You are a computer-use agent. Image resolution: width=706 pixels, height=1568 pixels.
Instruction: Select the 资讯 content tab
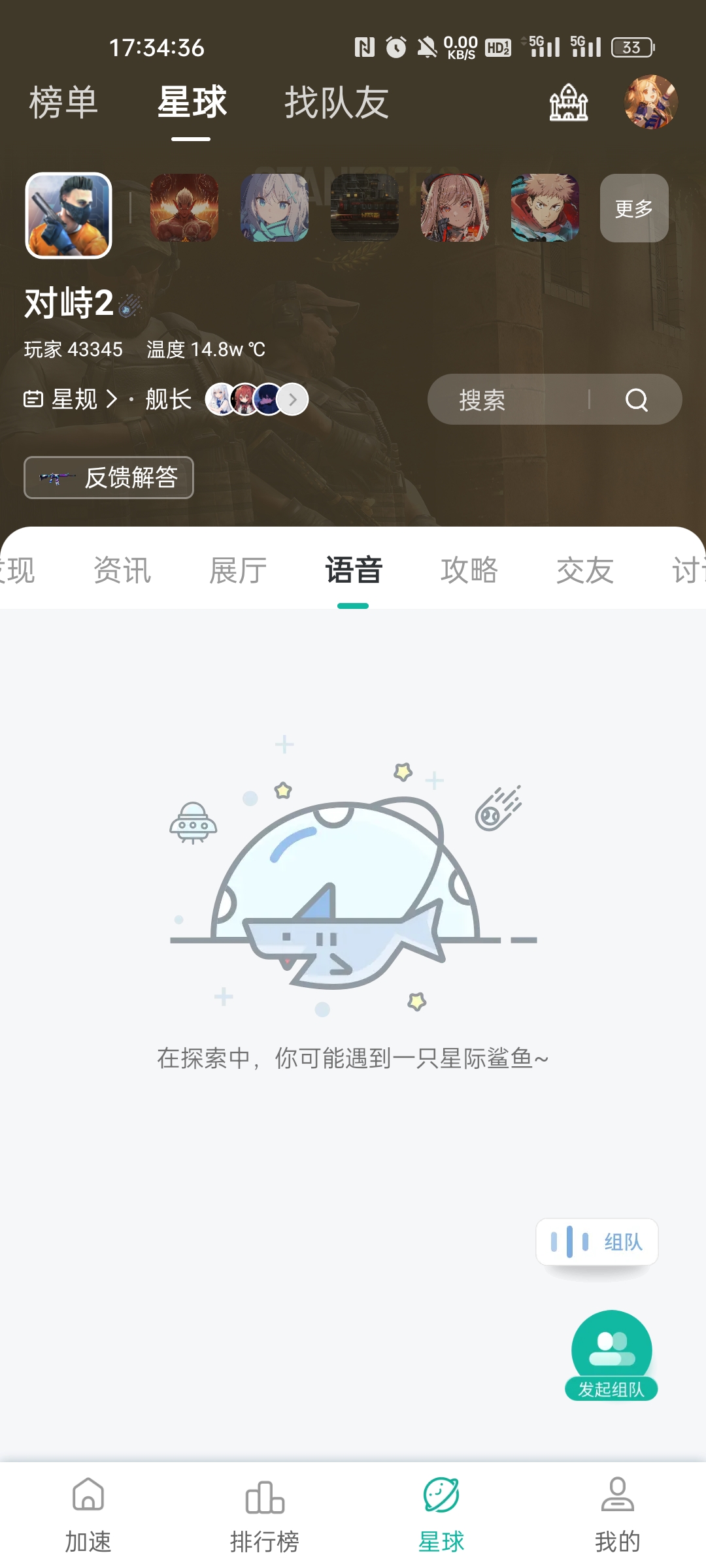tap(122, 570)
